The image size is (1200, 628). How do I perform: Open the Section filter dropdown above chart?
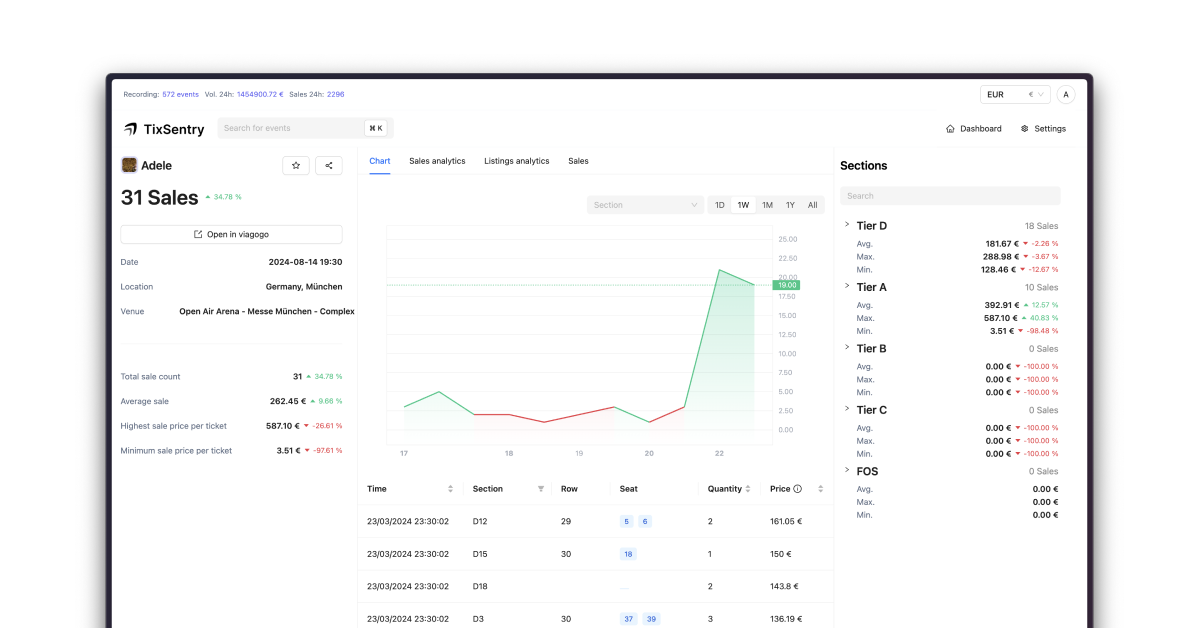[x=645, y=205]
